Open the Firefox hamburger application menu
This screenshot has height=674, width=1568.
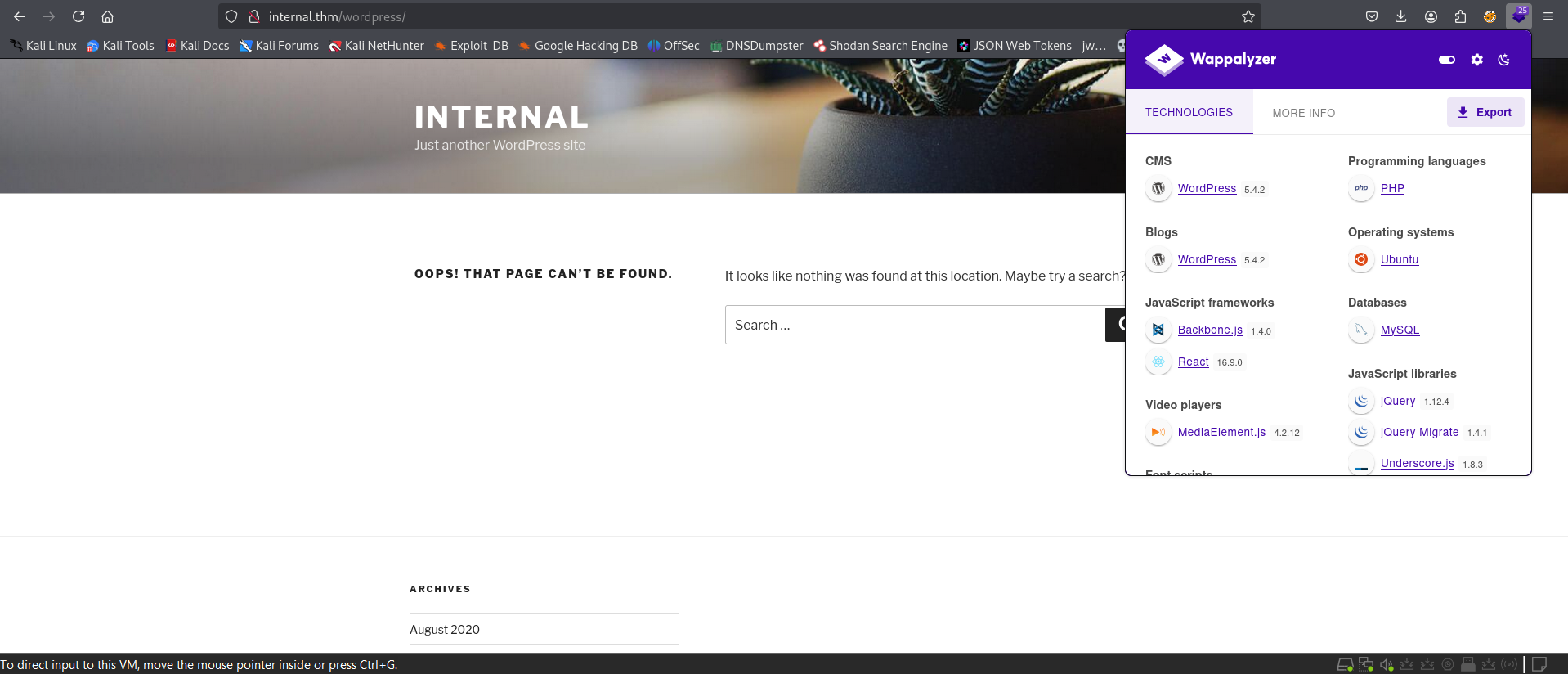pos(1548,16)
